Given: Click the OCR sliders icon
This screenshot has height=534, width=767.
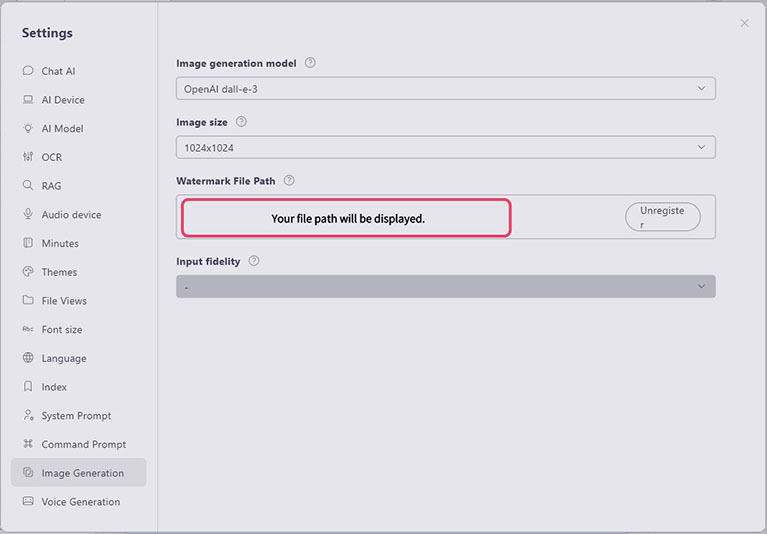Looking at the screenshot, I should point(28,157).
